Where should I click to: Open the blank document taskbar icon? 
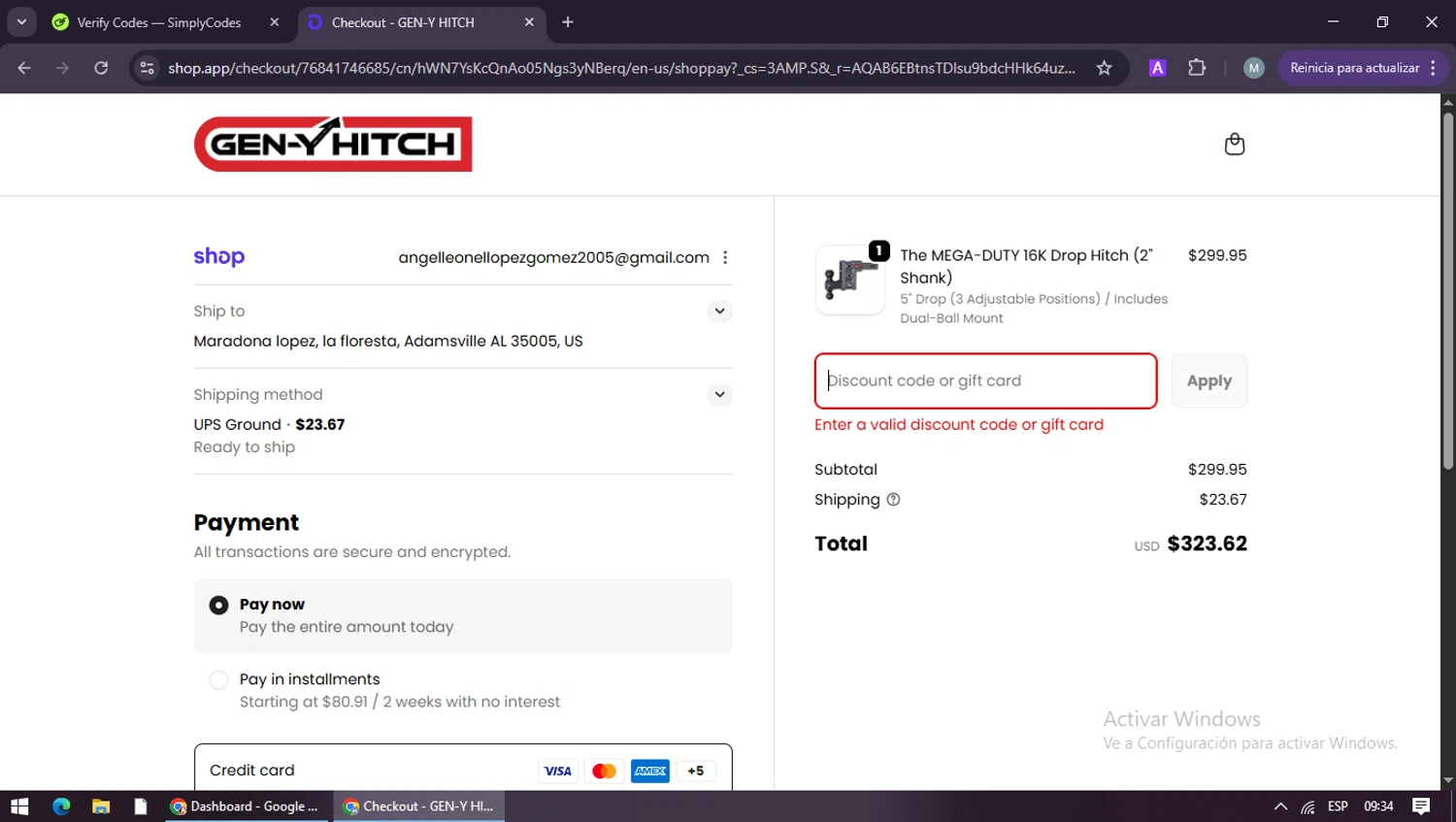(141, 806)
